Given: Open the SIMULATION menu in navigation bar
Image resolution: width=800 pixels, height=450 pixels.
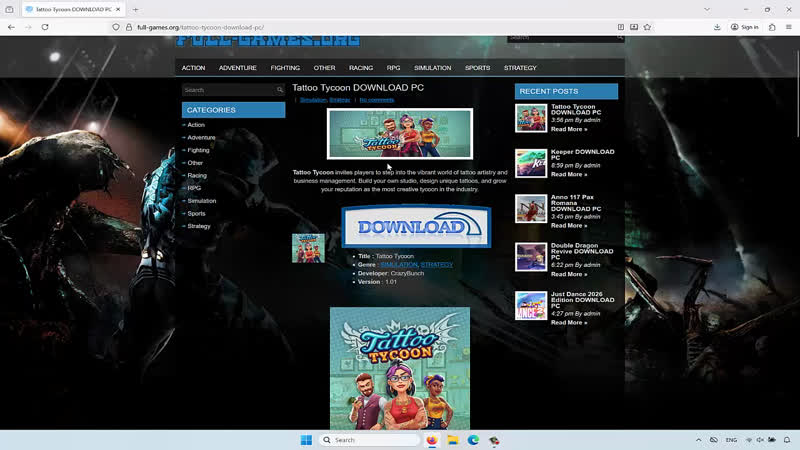Looking at the screenshot, I should tap(432, 68).
